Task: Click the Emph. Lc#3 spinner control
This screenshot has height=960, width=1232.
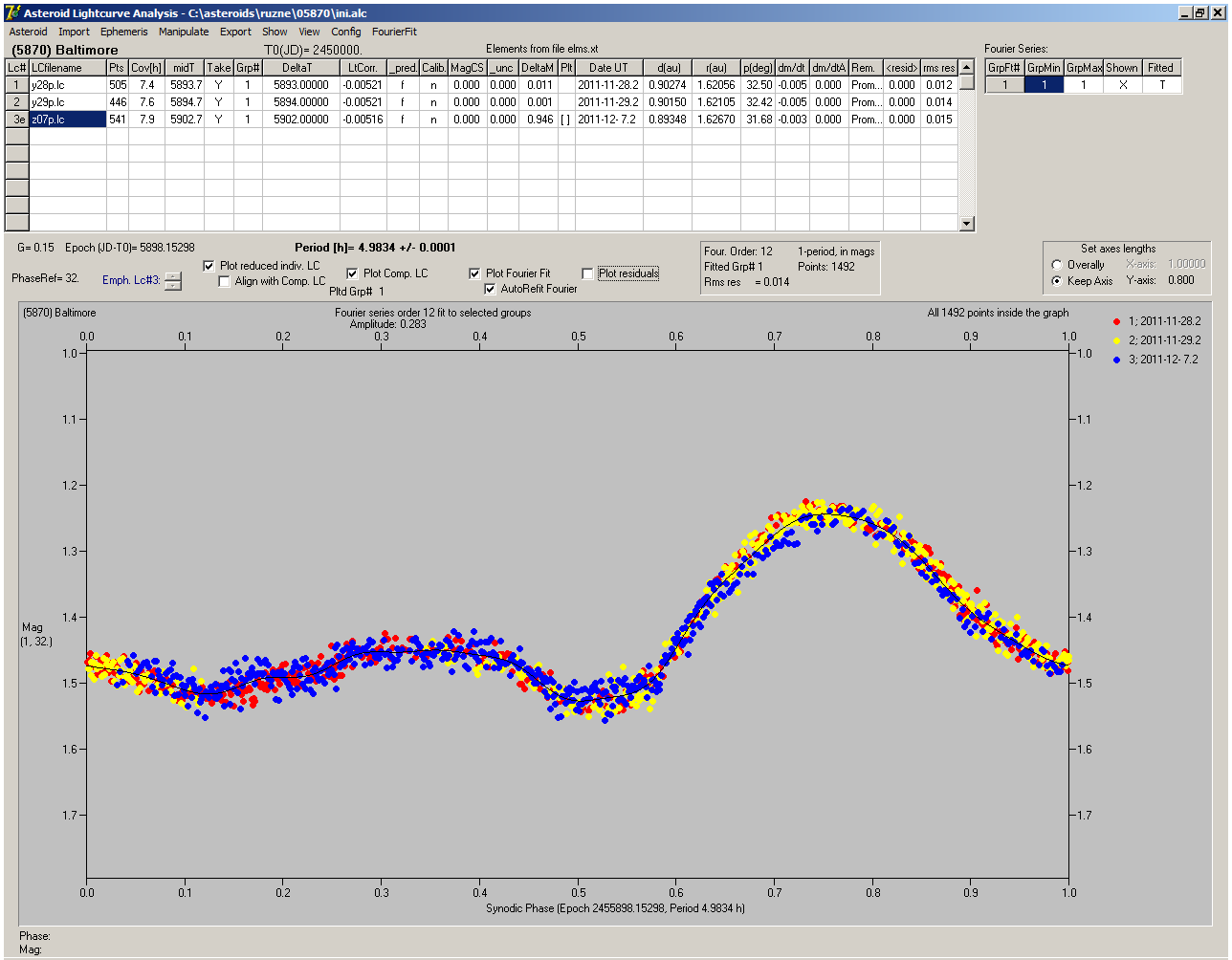Action: 172,281
